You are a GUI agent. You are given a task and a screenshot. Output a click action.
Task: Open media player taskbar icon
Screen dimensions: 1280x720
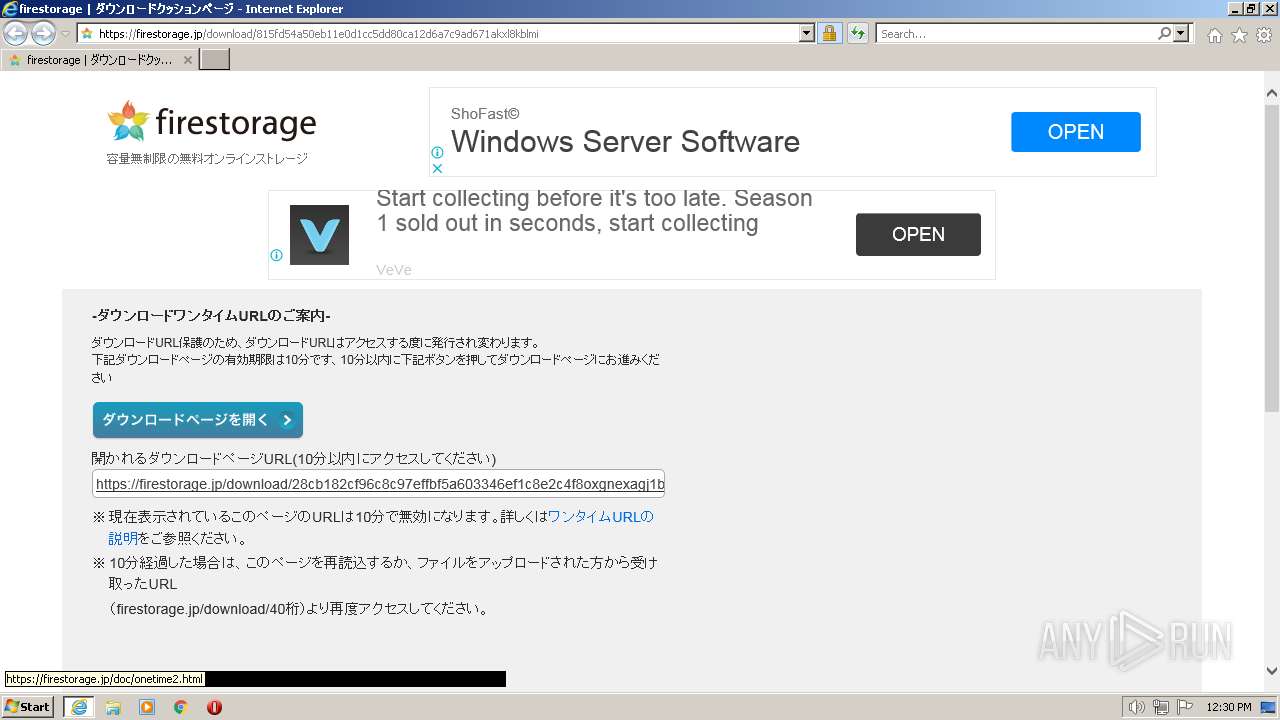147,707
